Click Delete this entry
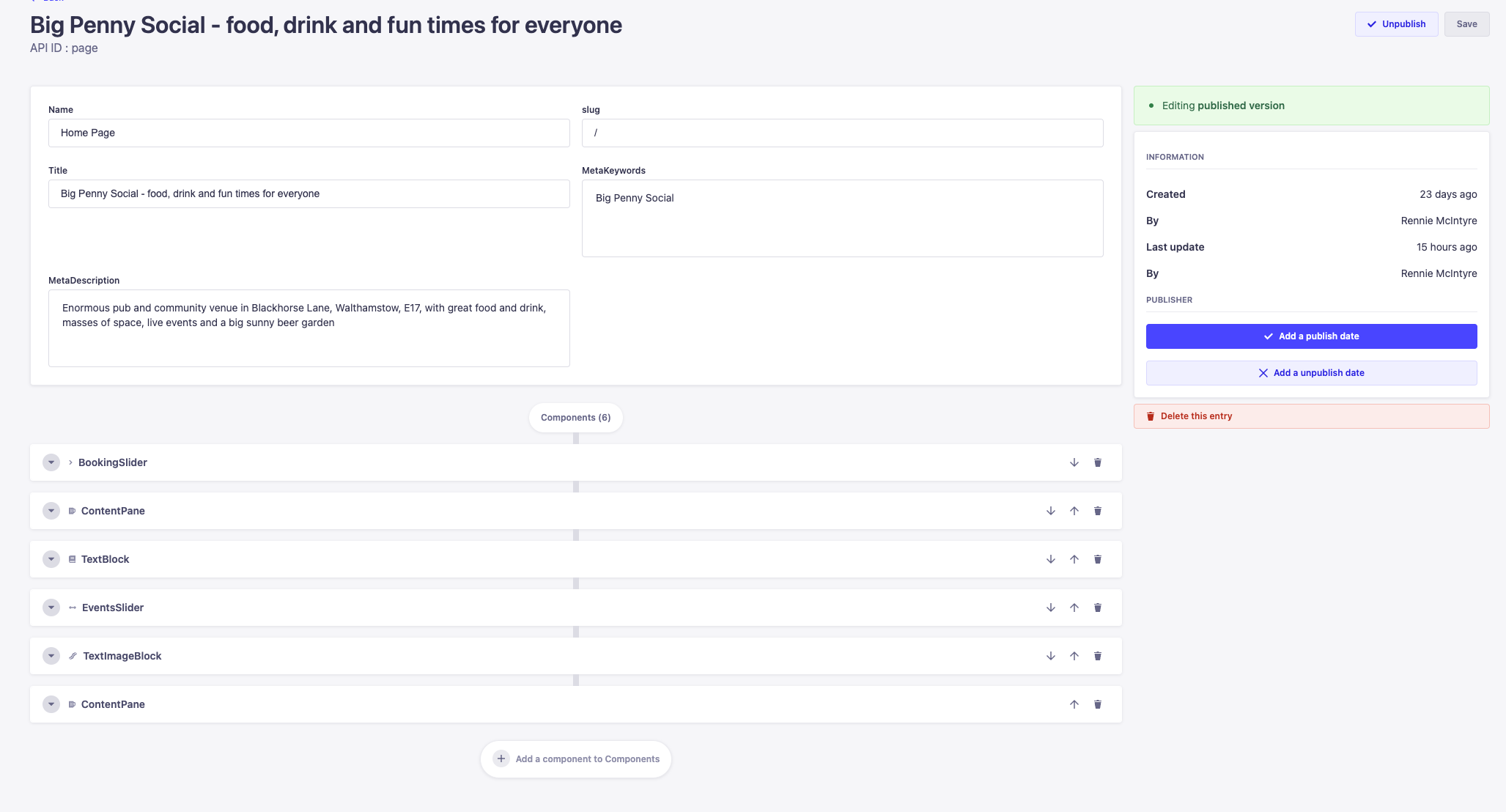This screenshot has width=1506, height=812. click(x=1196, y=416)
